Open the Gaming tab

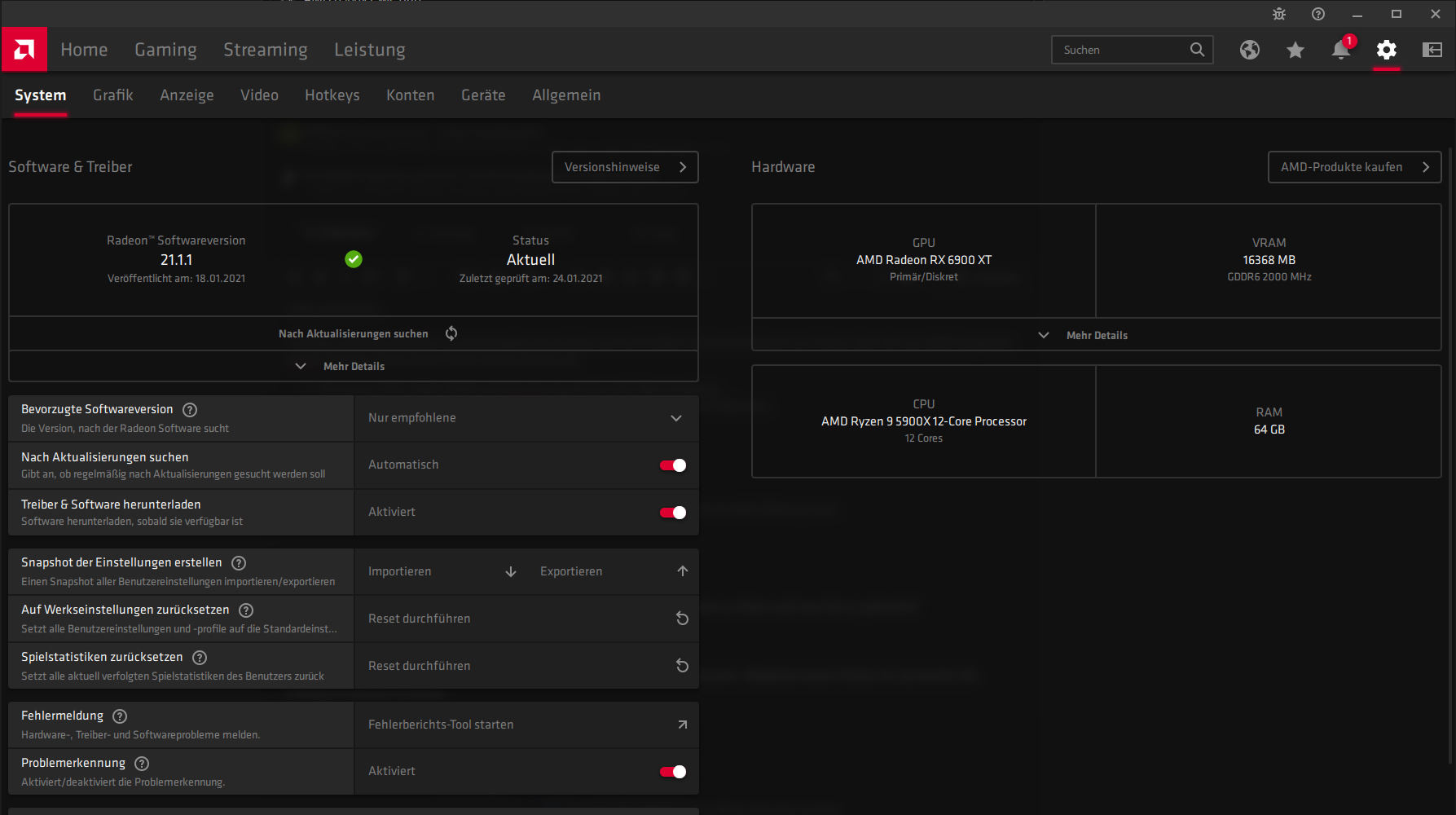165,50
